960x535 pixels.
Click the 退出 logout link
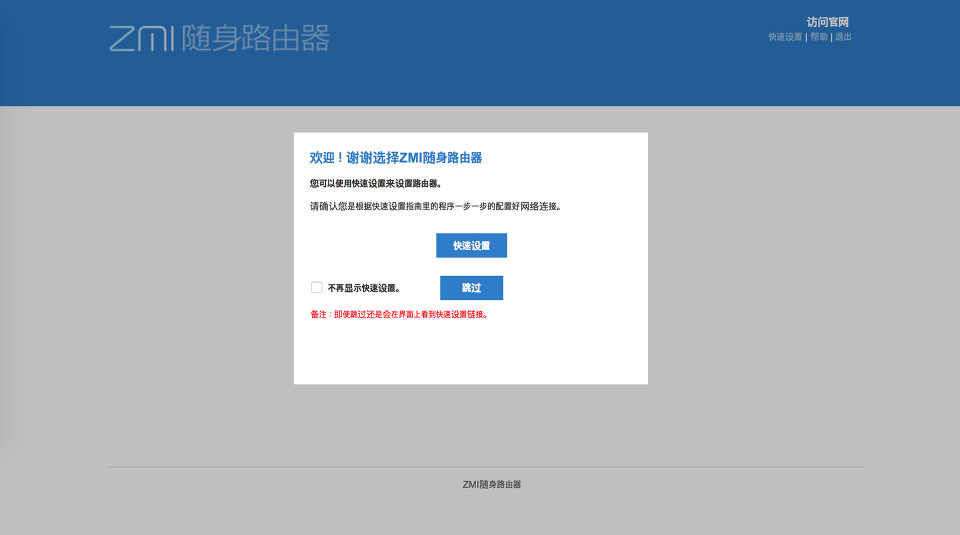[x=843, y=37]
